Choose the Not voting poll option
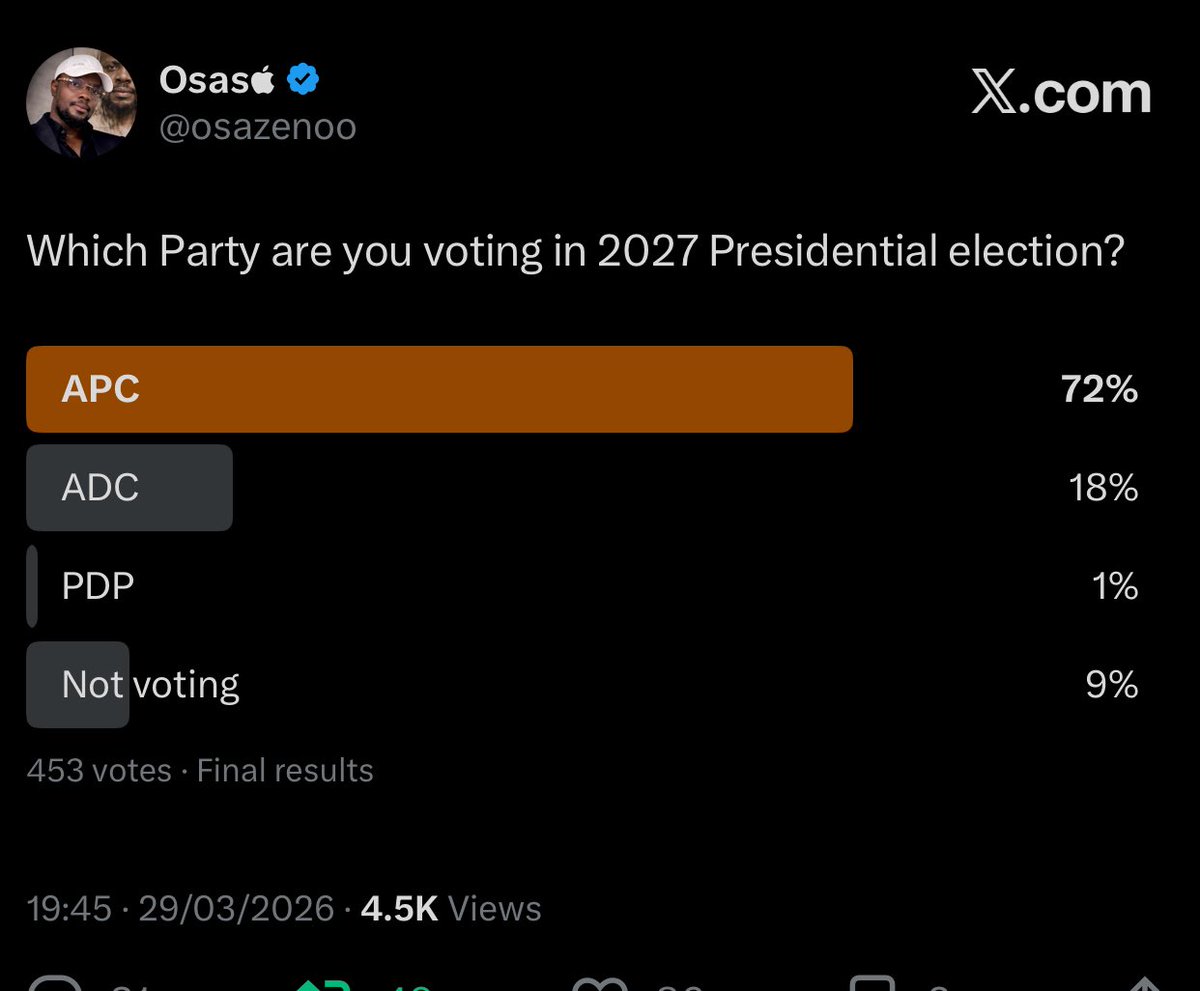The image size is (1200, 991). 582,684
